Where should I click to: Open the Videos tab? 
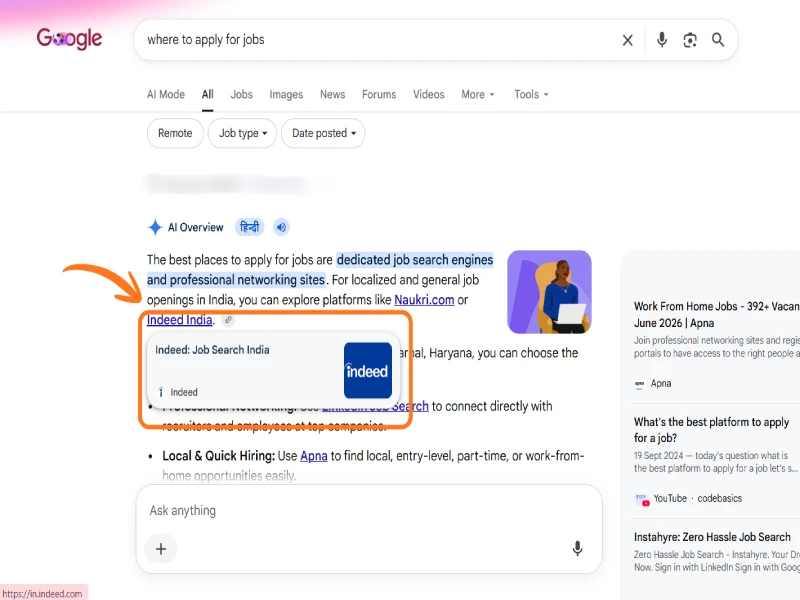pyautogui.click(x=429, y=94)
